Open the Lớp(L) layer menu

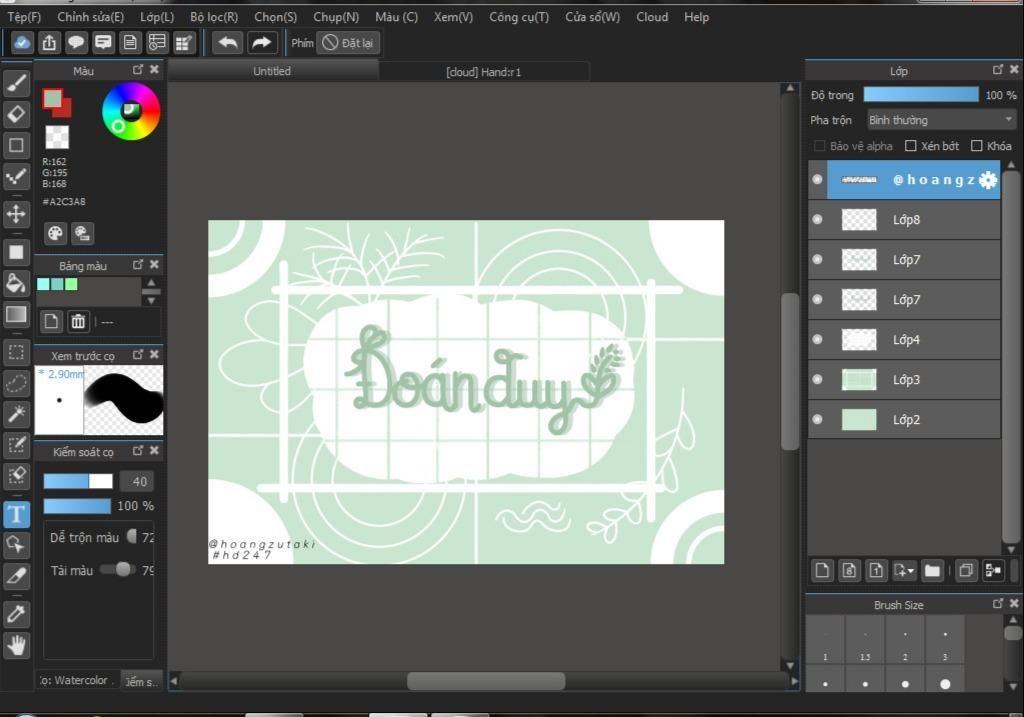[157, 17]
